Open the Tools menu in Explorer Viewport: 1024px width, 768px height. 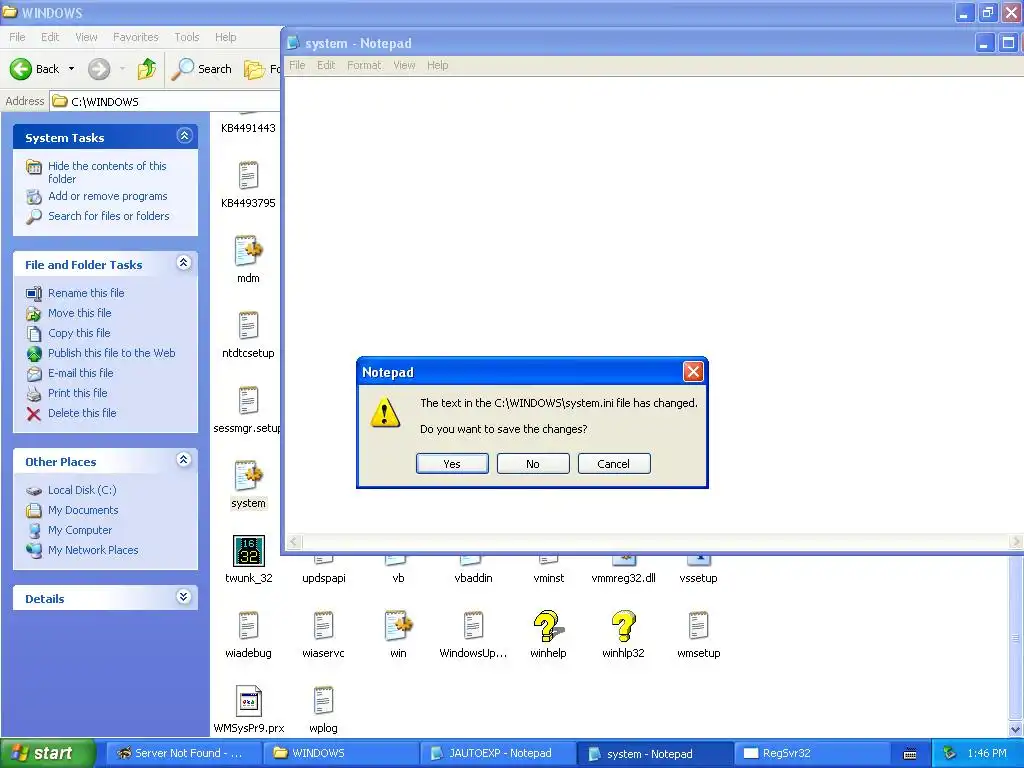point(187,37)
